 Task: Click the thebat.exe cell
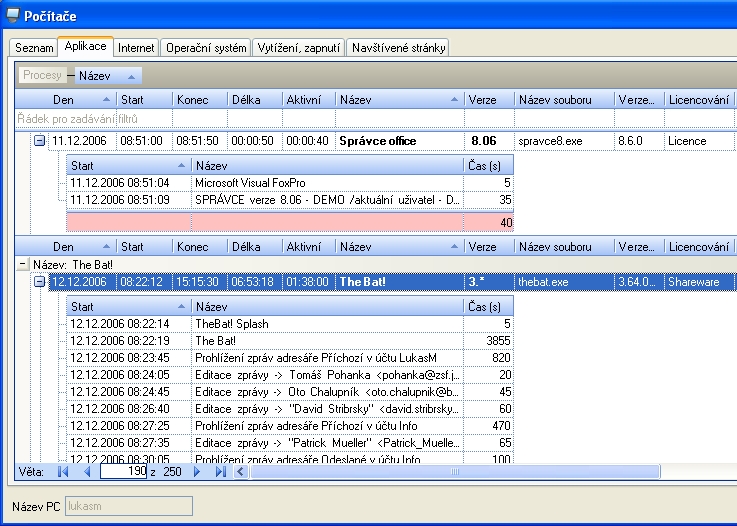[x=564, y=282]
